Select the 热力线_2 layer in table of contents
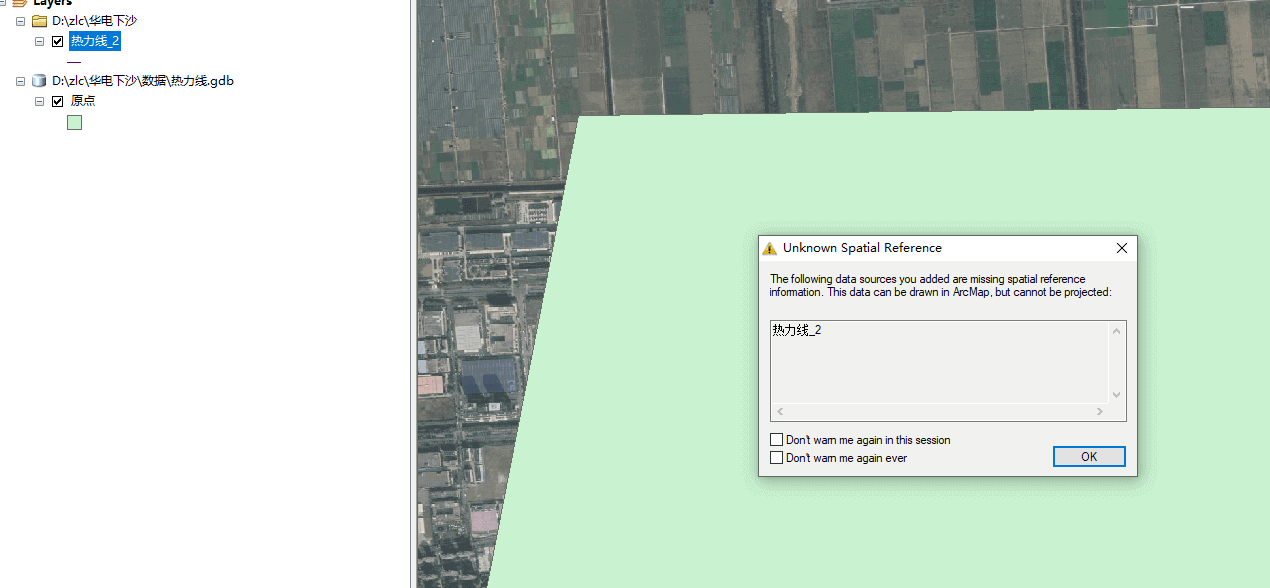The image size is (1270, 588). 95,41
